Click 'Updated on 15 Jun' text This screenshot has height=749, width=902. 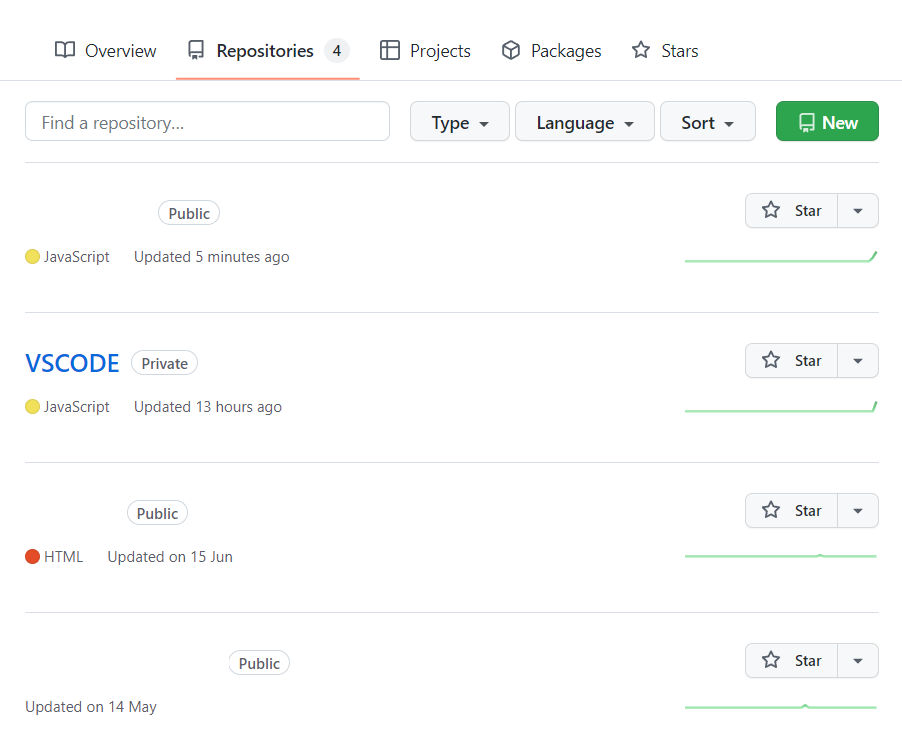(x=170, y=557)
